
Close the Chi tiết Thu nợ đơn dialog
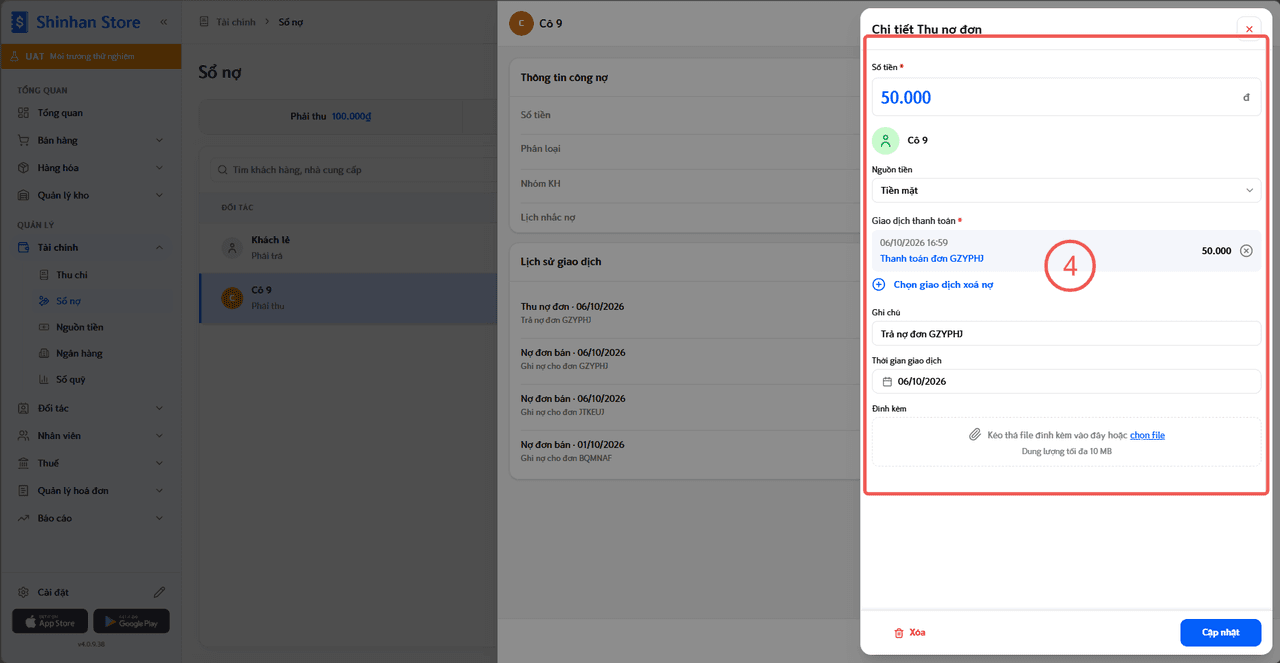click(x=1249, y=29)
